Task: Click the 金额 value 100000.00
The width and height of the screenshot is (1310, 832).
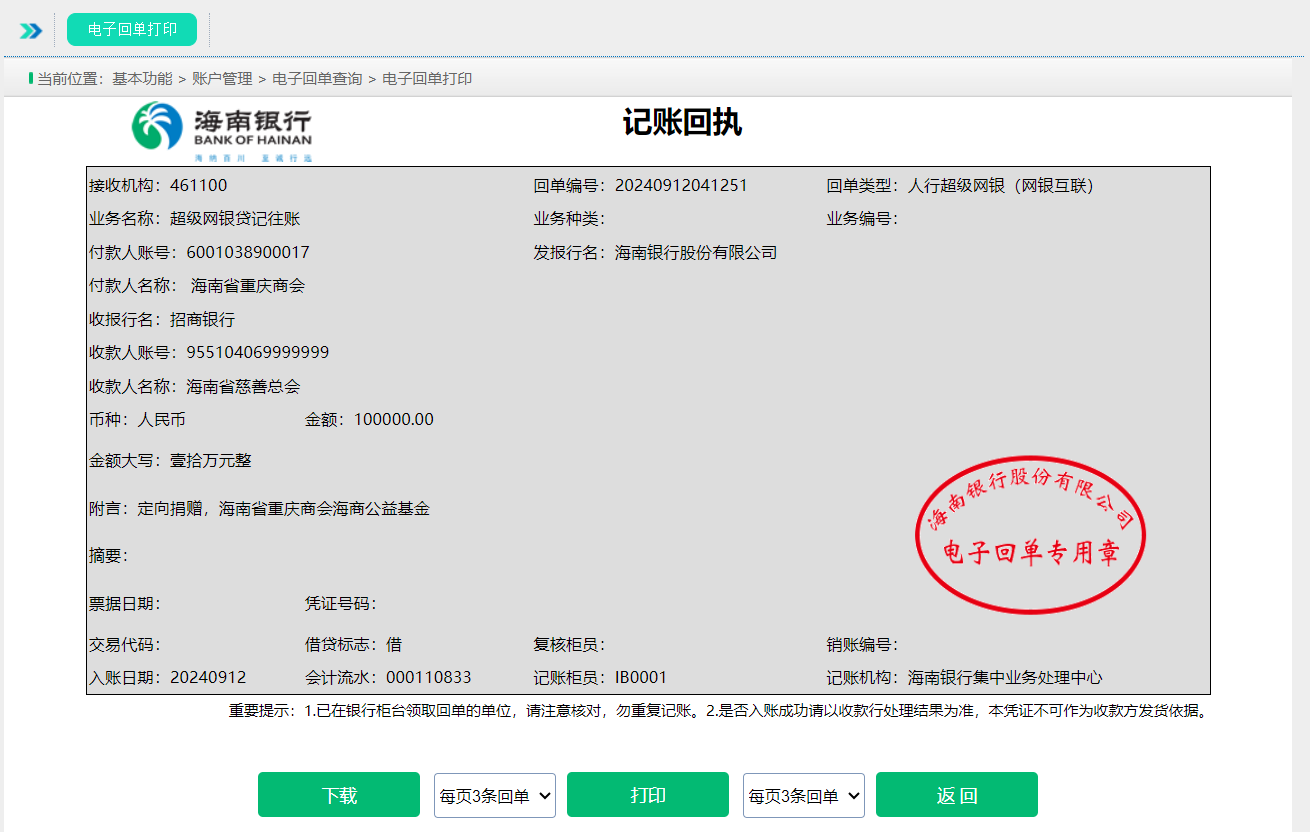Action: tap(394, 420)
